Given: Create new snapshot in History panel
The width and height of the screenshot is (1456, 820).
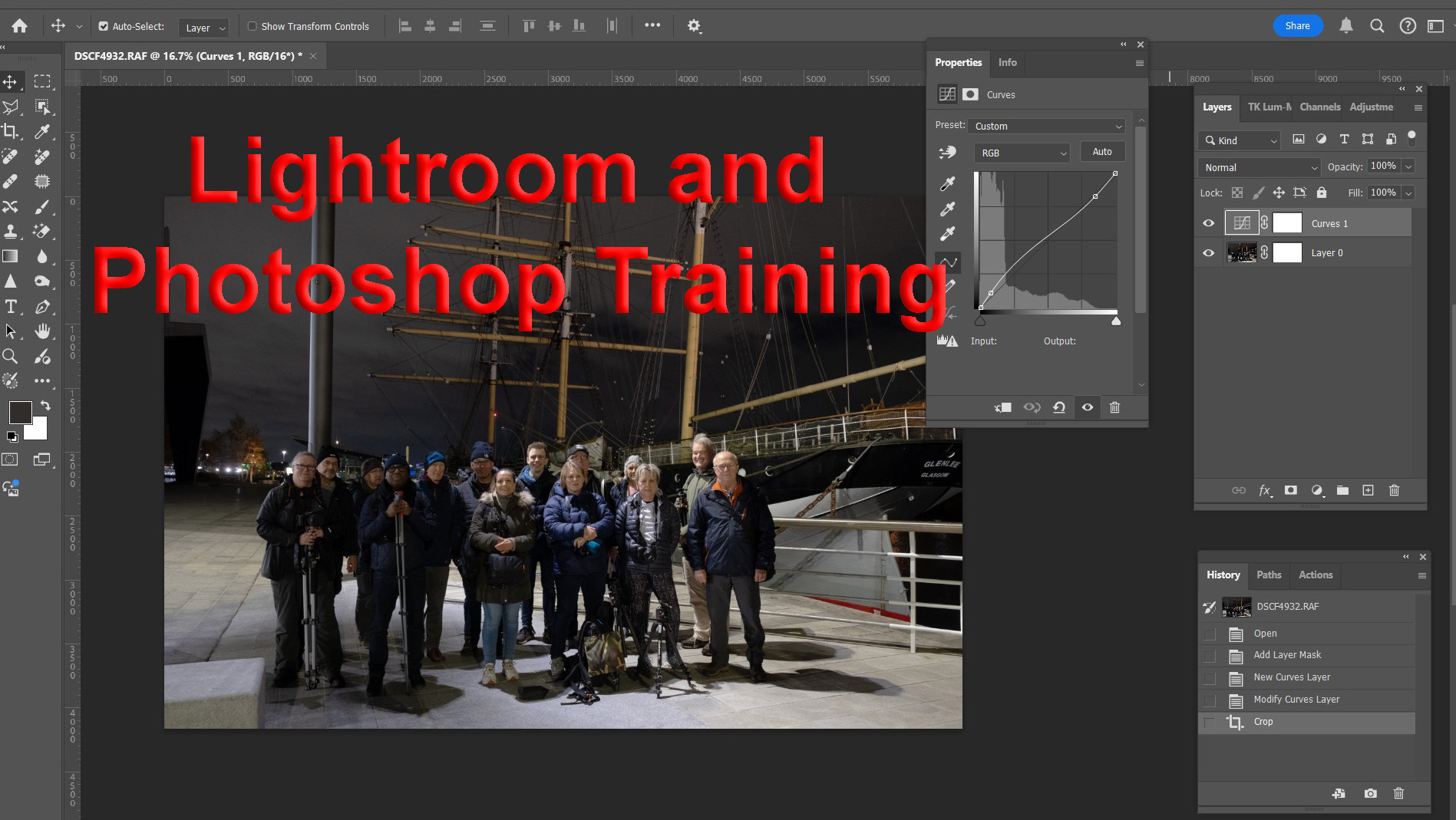Looking at the screenshot, I should click(1371, 793).
